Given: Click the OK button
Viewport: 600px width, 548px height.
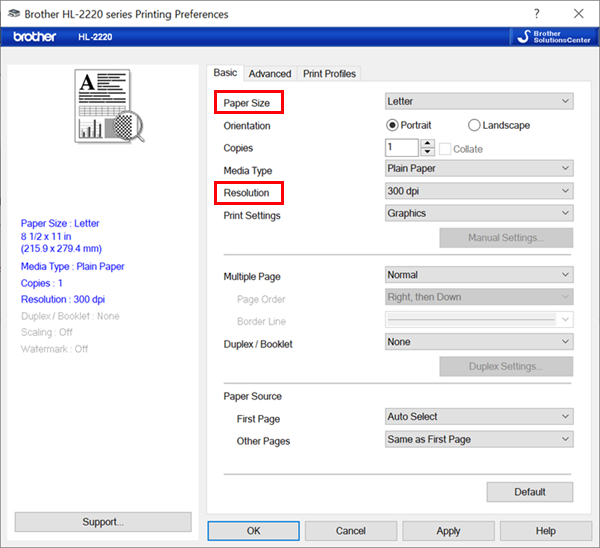Looking at the screenshot, I should (x=253, y=531).
